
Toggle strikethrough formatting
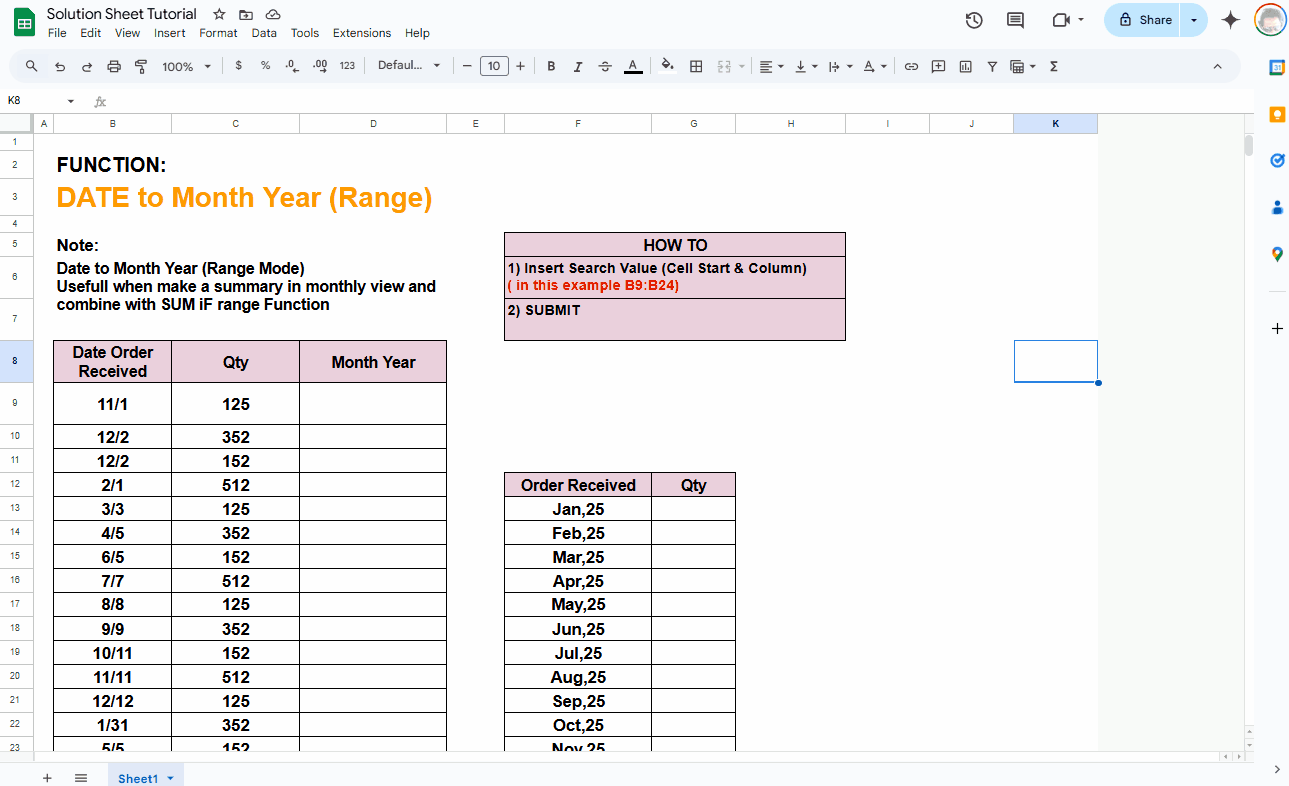point(605,66)
